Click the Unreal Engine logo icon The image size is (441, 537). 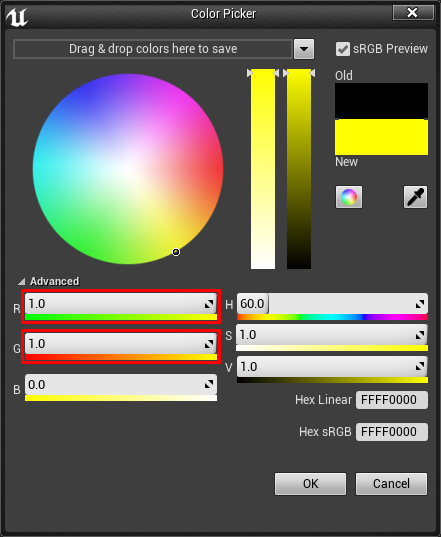click(x=16, y=17)
